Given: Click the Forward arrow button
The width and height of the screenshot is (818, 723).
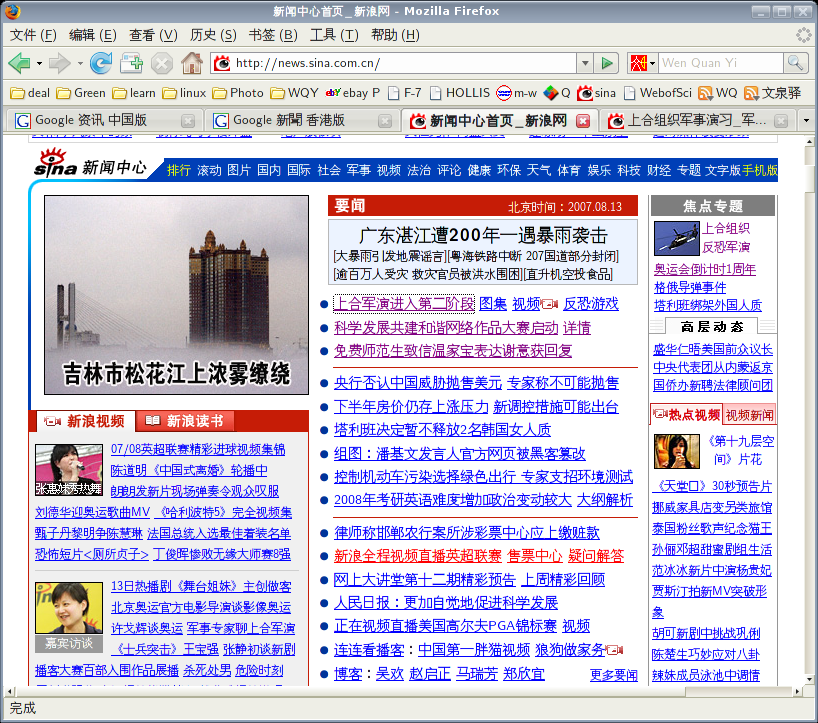Looking at the screenshot, I should [59, 63].
